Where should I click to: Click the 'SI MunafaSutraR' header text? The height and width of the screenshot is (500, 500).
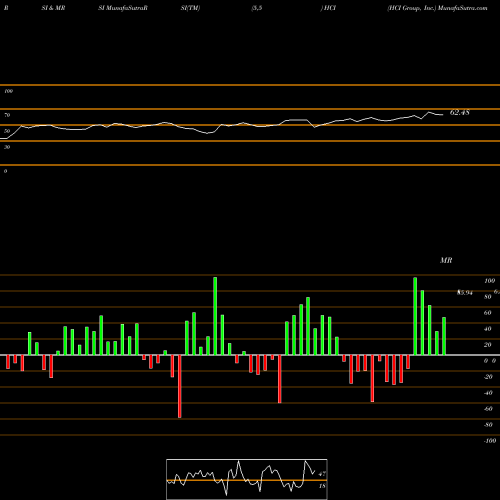(123, 8)
